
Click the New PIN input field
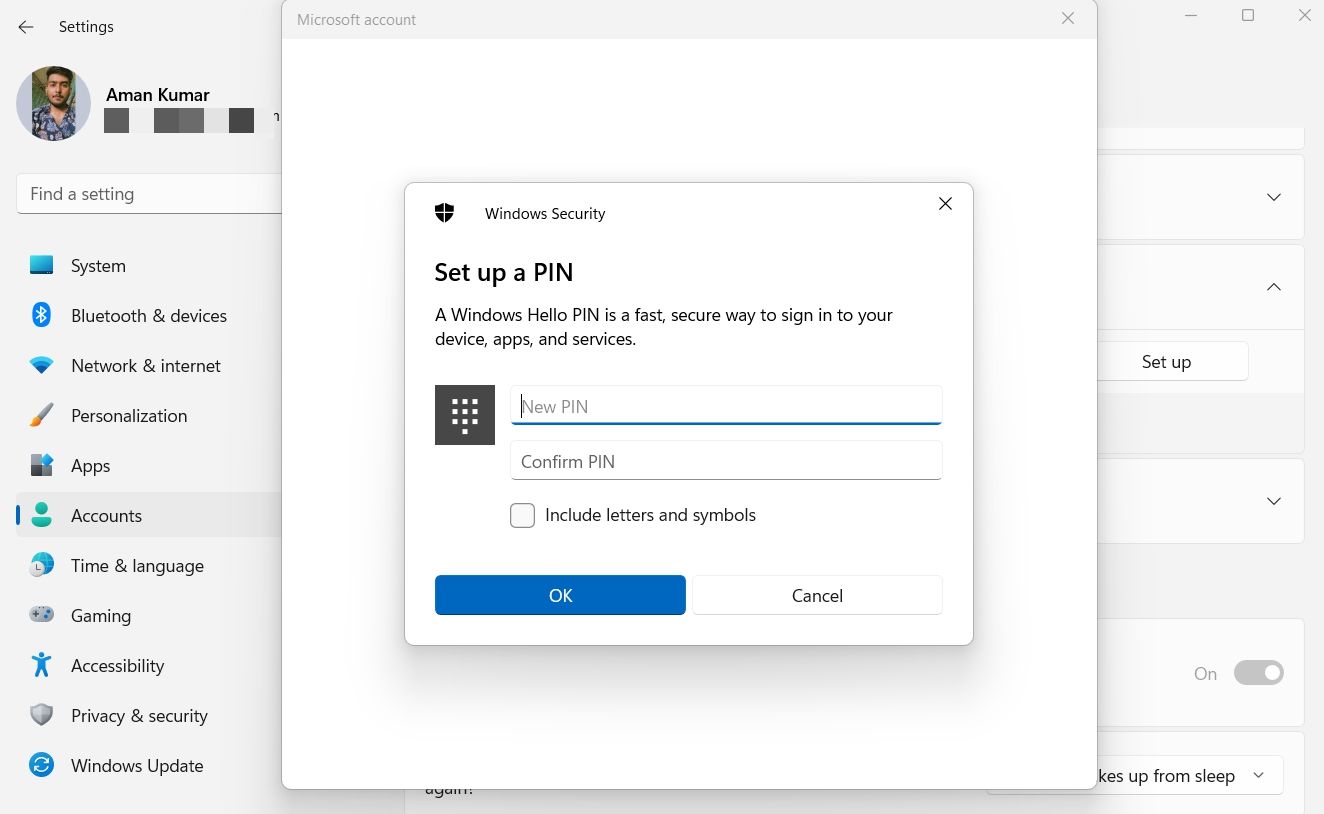(726, 406)
